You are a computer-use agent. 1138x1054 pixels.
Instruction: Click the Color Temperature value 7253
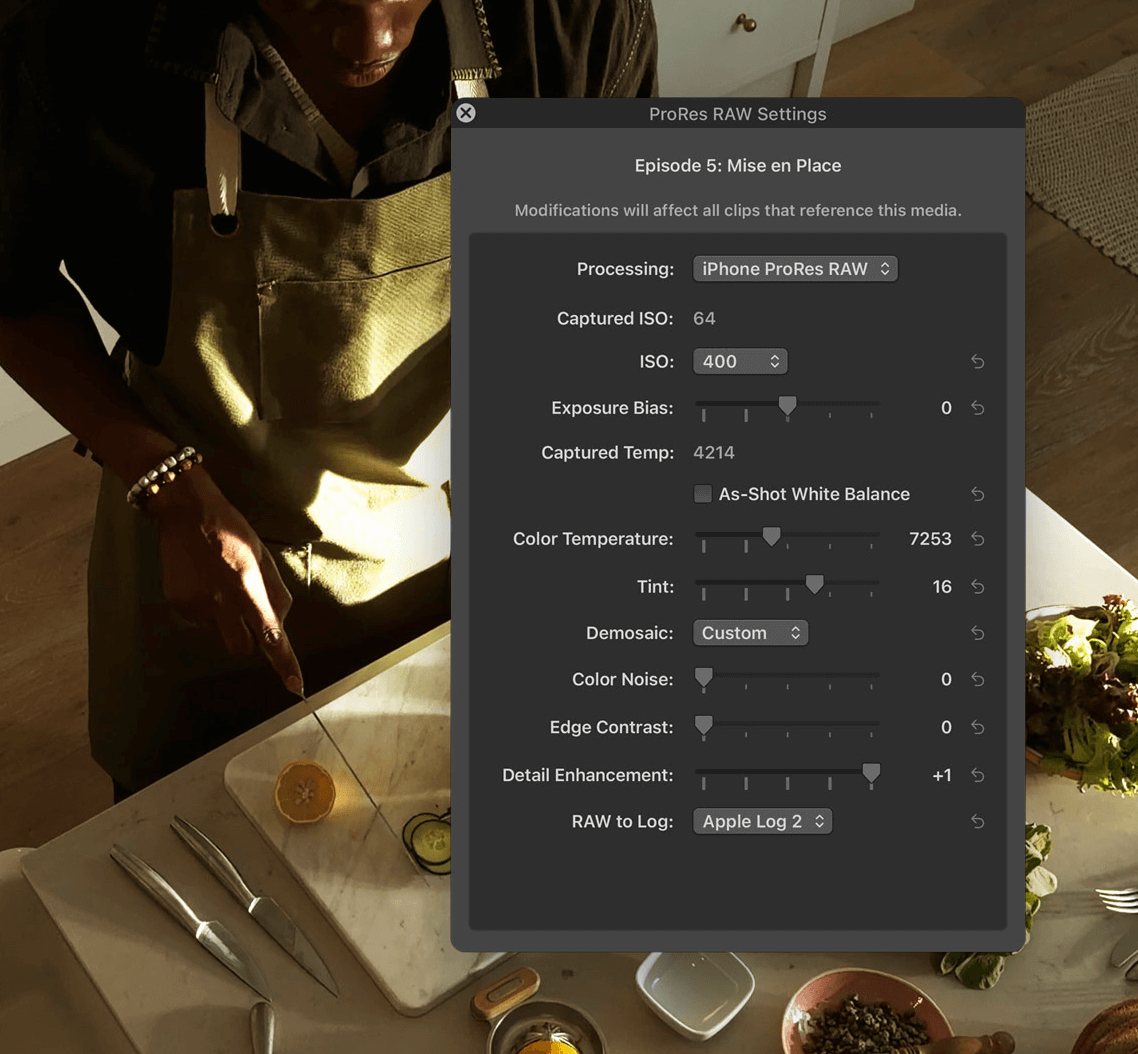(x=929, y=539)
